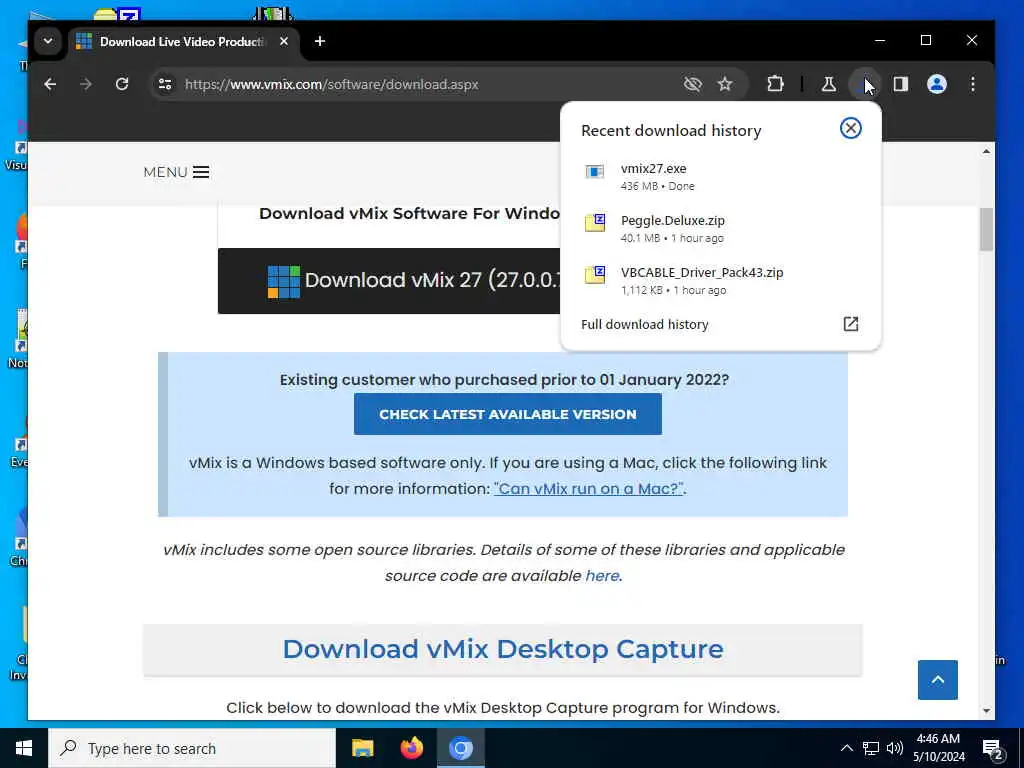Click the page scrollbar thumb
The image size is (1024, 768).
(986, 229)
